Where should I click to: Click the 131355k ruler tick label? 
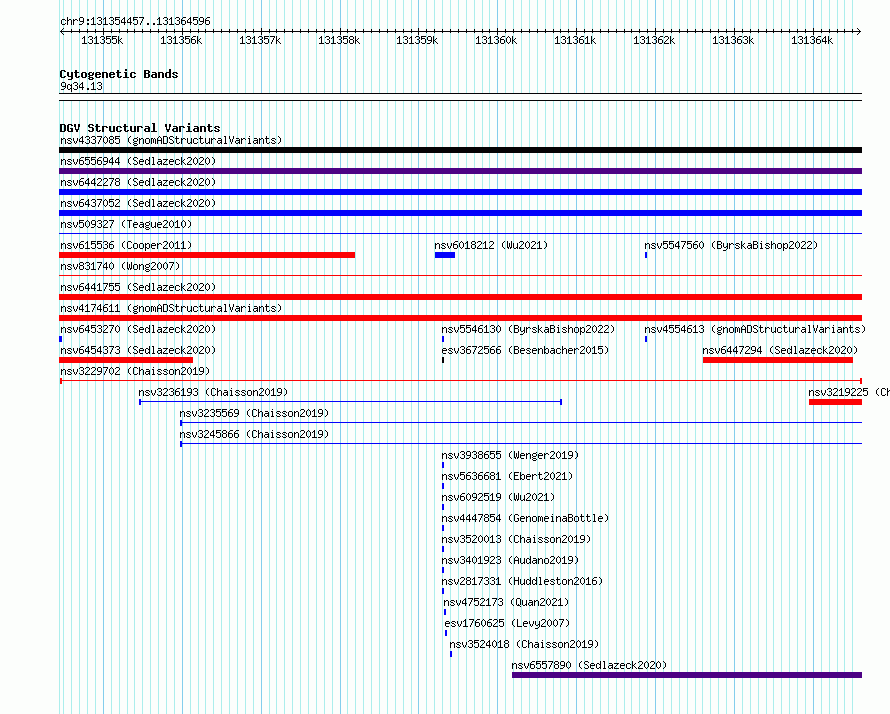pos(102,40)
